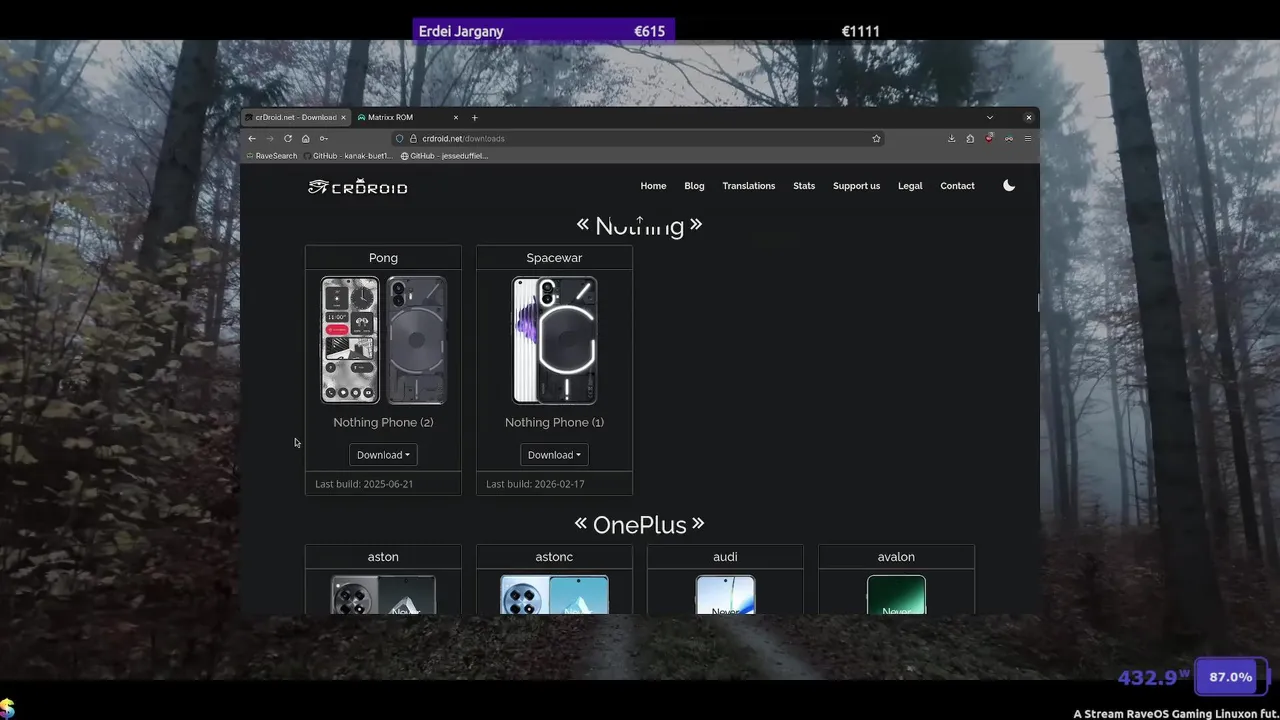Click the Pong codename header
The width and height of the screenshot is (1280, 720).
tap(383, 258)
